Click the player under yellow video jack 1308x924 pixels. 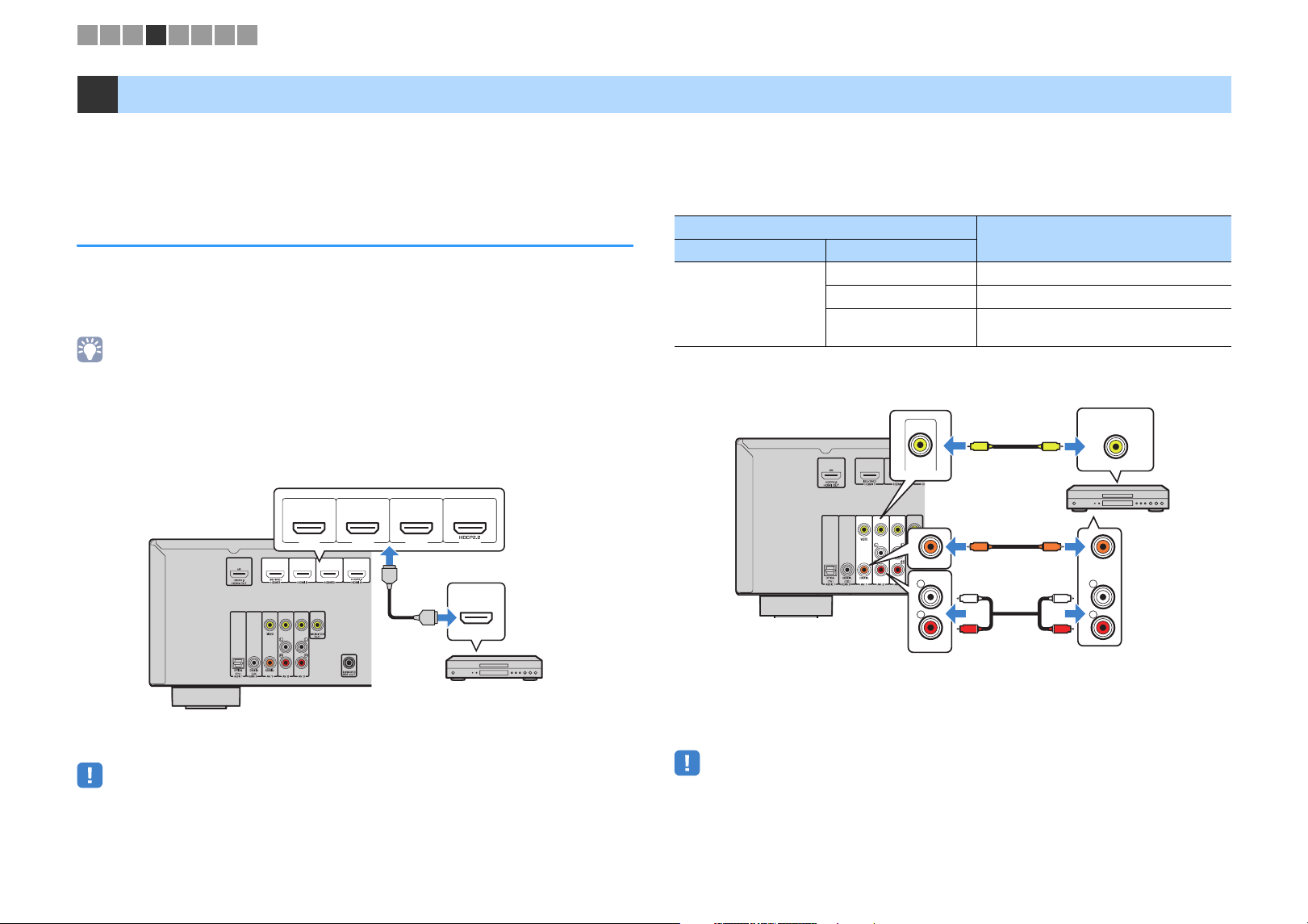point(1118,499)
